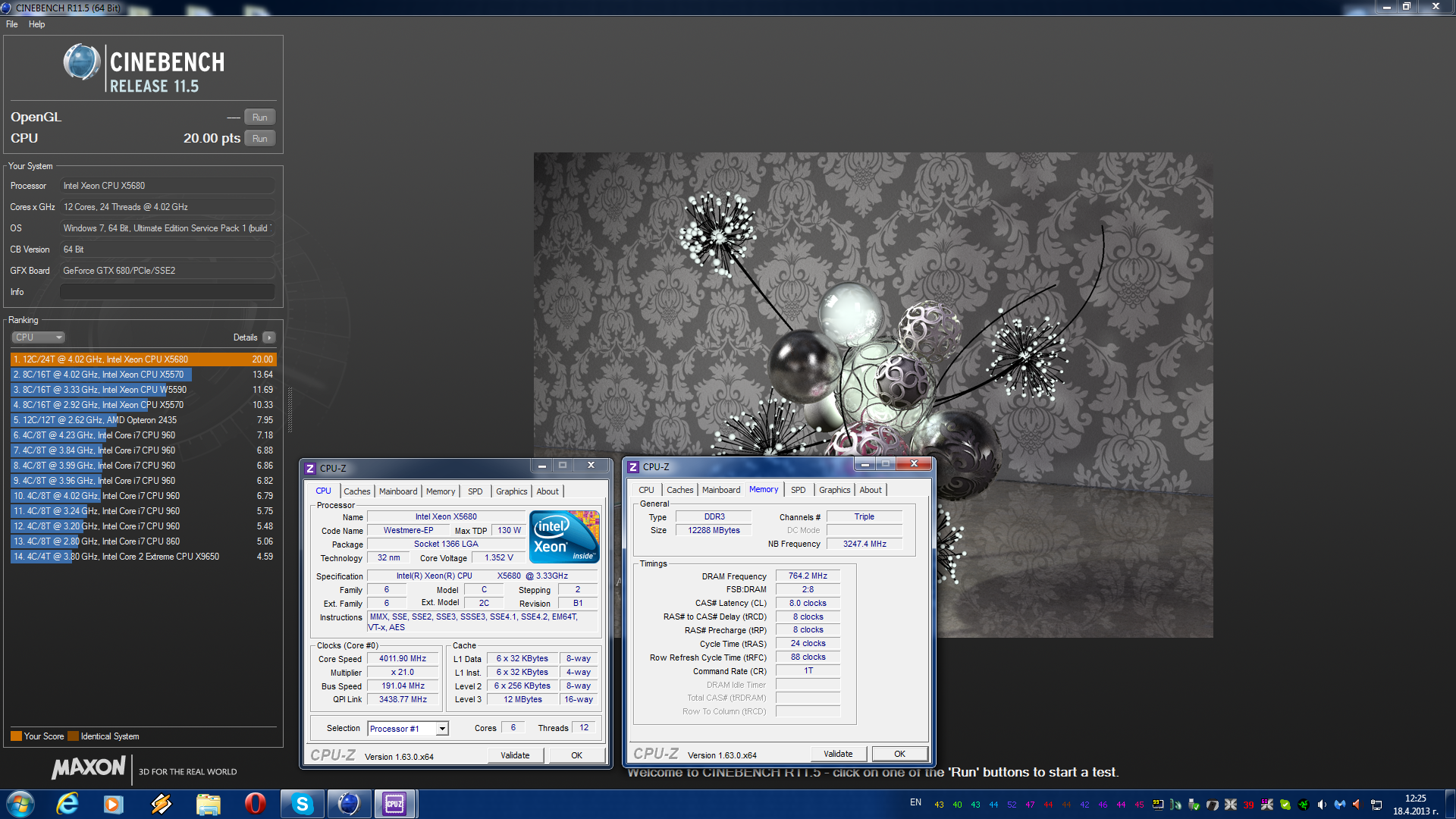The image size is (1456, 819).
Task: Click the Show Desktop strip
Action: point(1450,804)
